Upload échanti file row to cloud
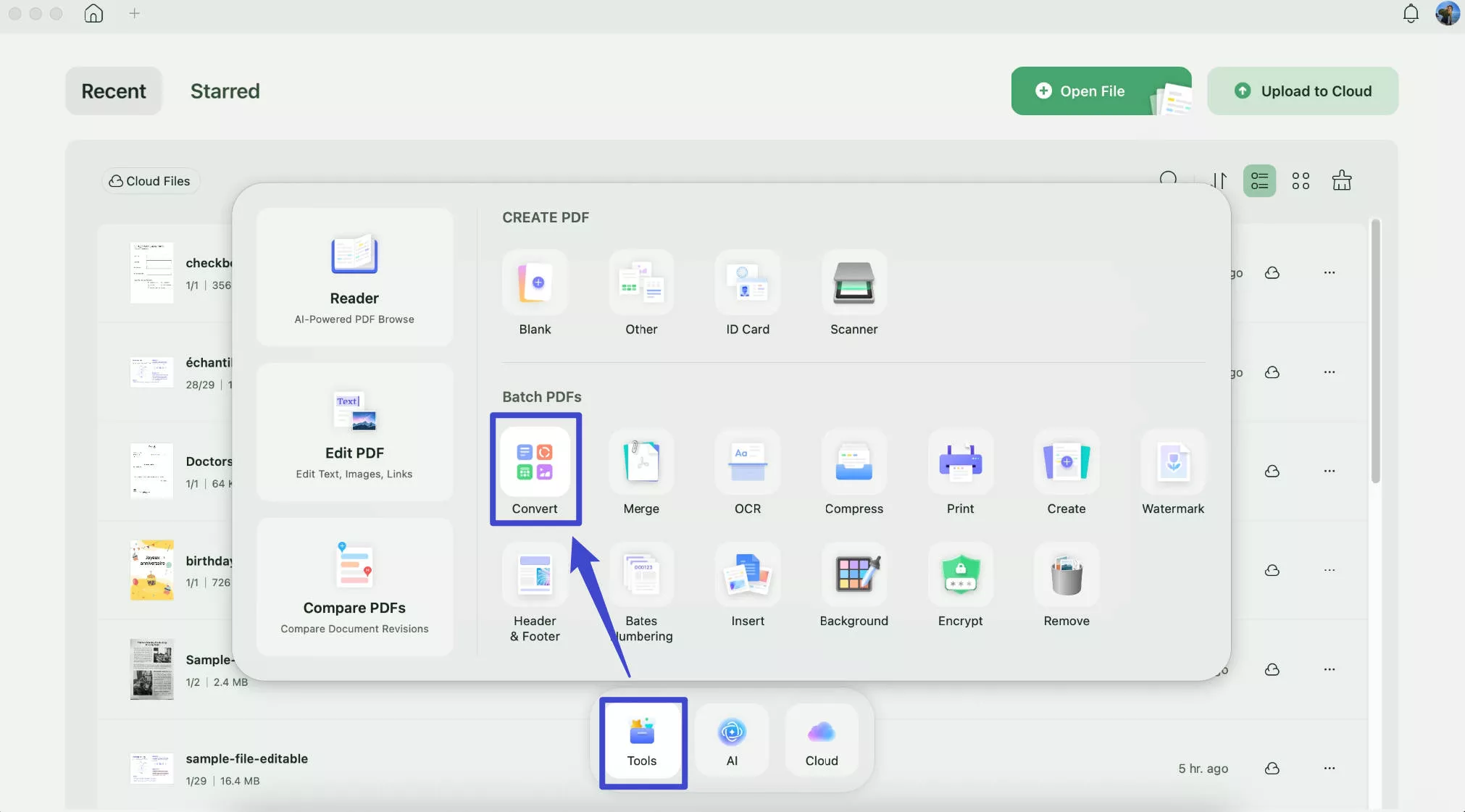The width and height of the screenshot is (1465, 812). (1272, 372)
